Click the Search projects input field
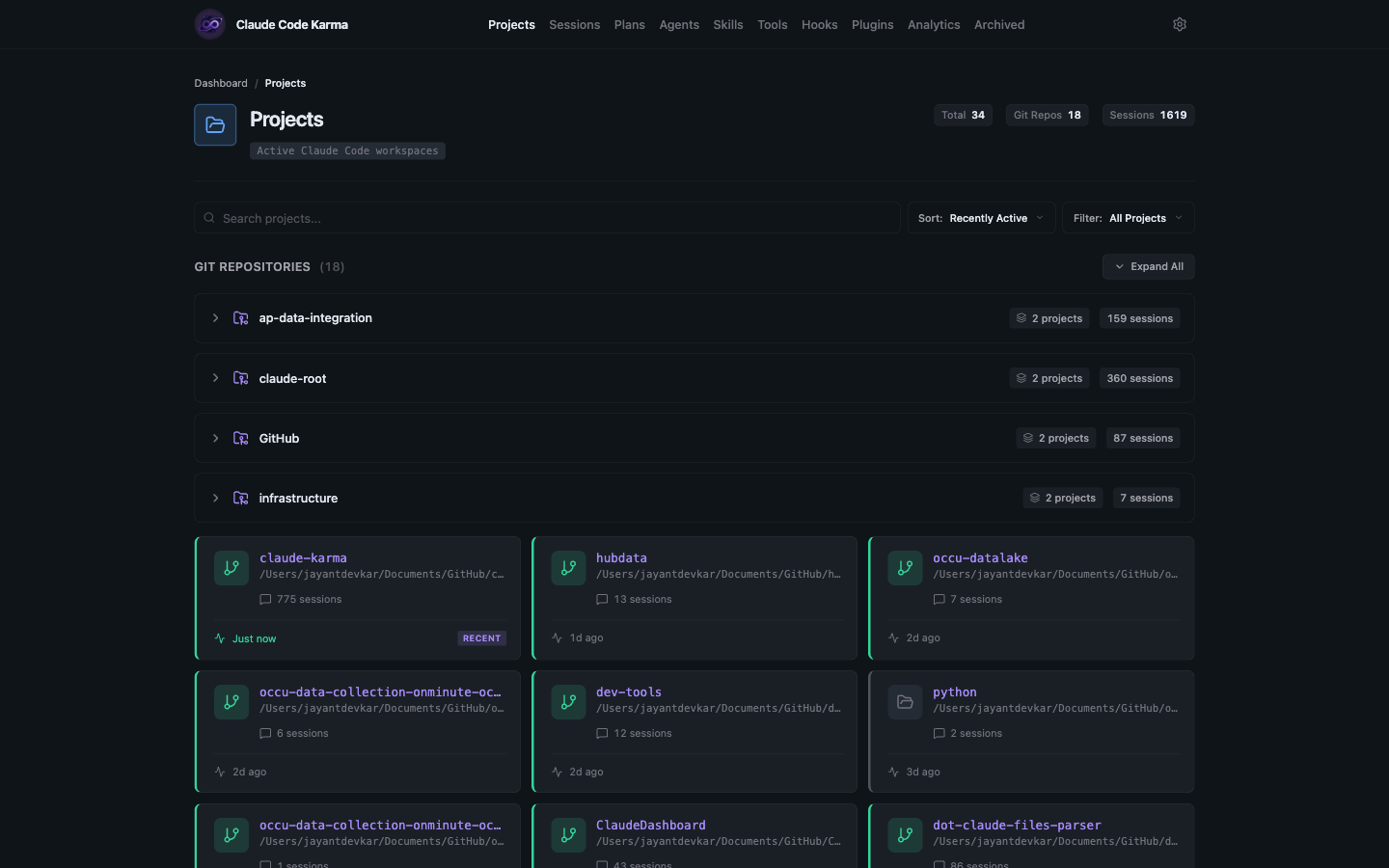This screenshot has width=1389, height=868. tap(547, 218)
